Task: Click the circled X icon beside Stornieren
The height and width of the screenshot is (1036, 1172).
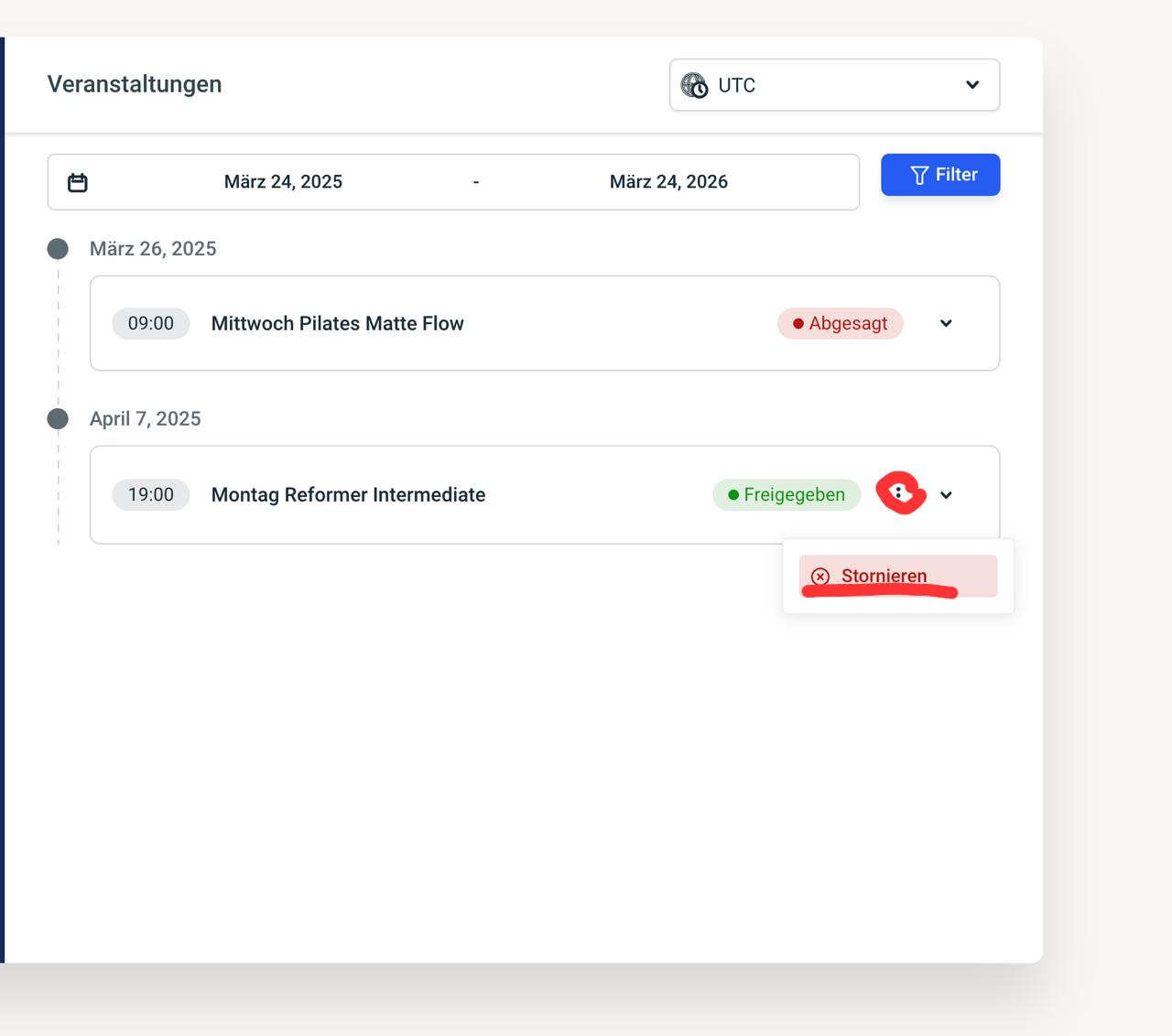Action: (820, 577)
